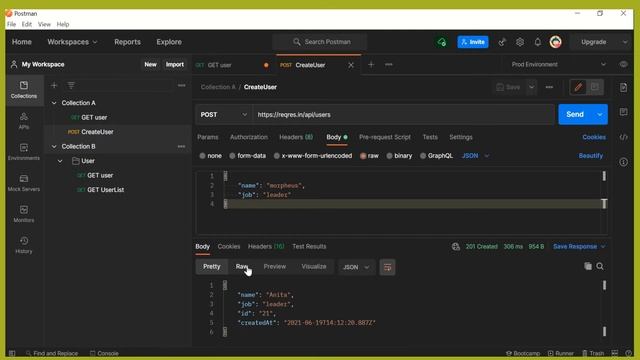Image resolution: width=640 pixels, height=360 pixels.
Task: Open the Prod Environment selector
Action: [x=558, y=64]
